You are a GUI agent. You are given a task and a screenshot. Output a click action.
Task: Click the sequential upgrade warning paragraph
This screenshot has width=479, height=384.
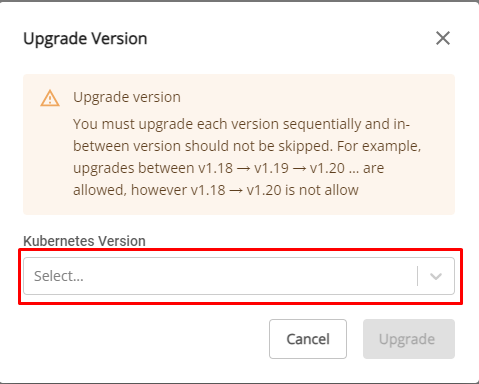[247, 157]
